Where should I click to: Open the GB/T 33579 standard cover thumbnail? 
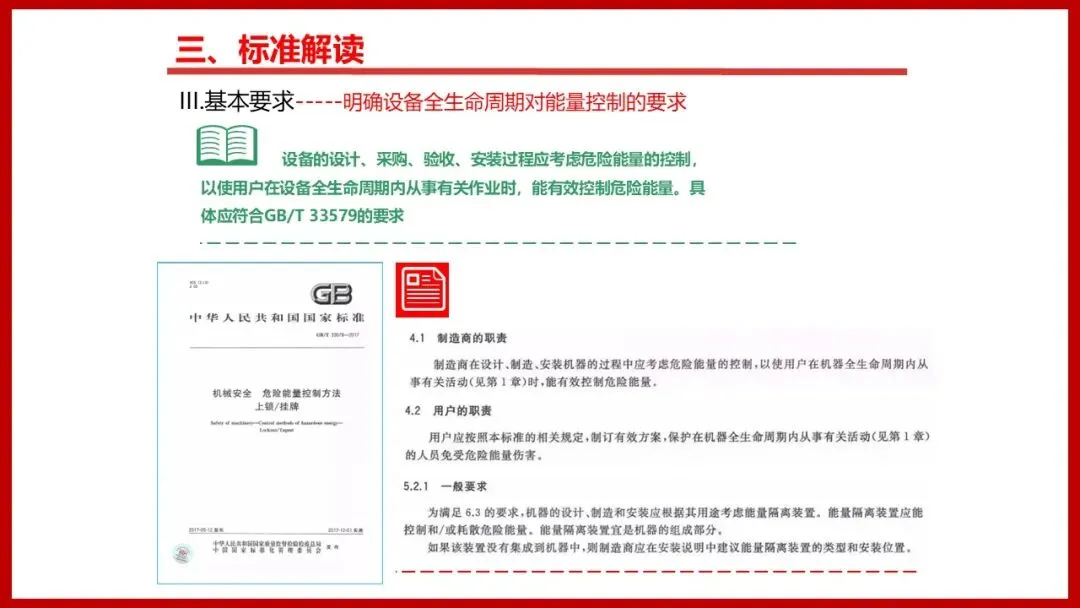pos(270,423)
